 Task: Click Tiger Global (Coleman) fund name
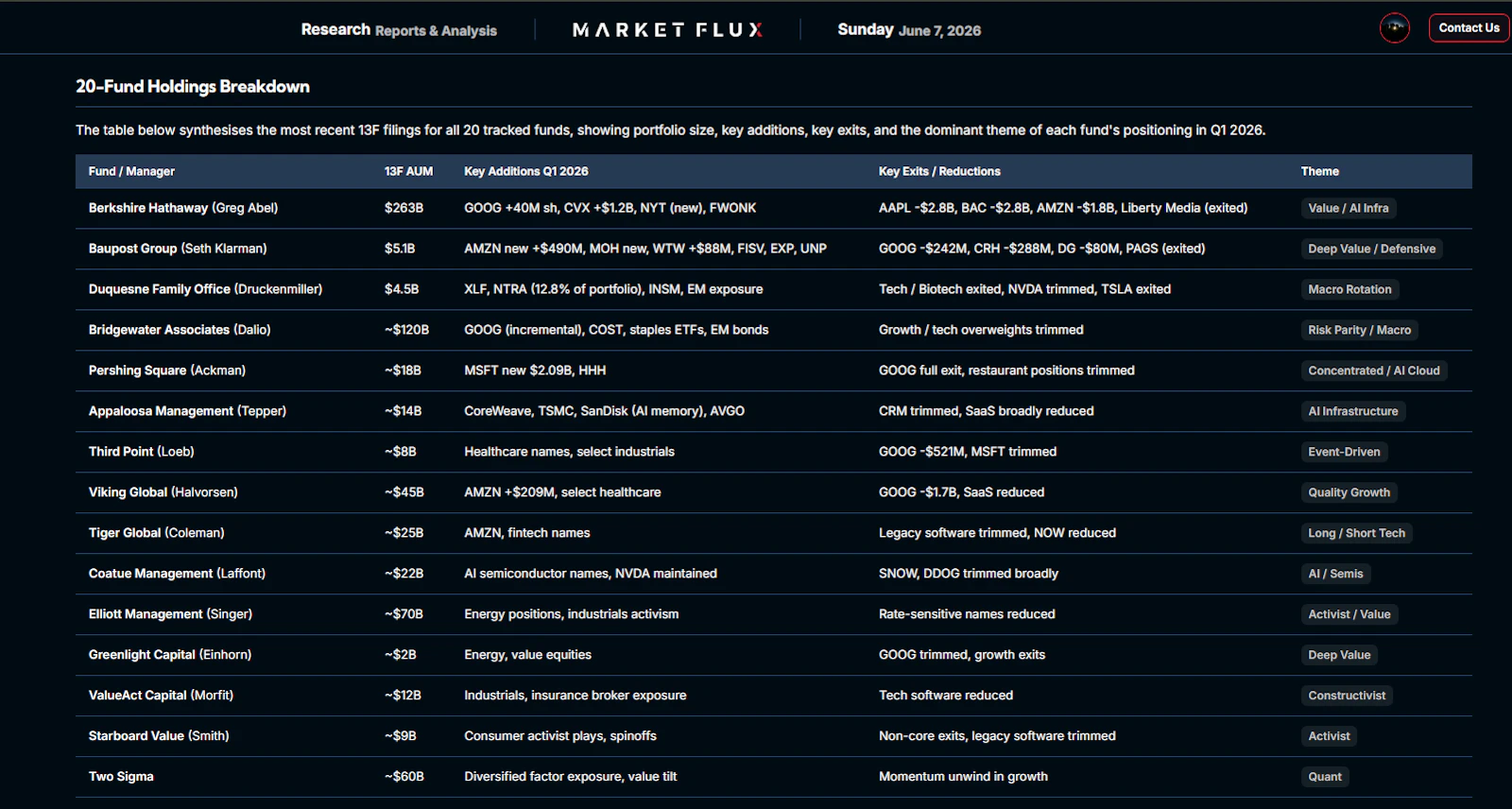pyautogui.click(x=157, y=533)
